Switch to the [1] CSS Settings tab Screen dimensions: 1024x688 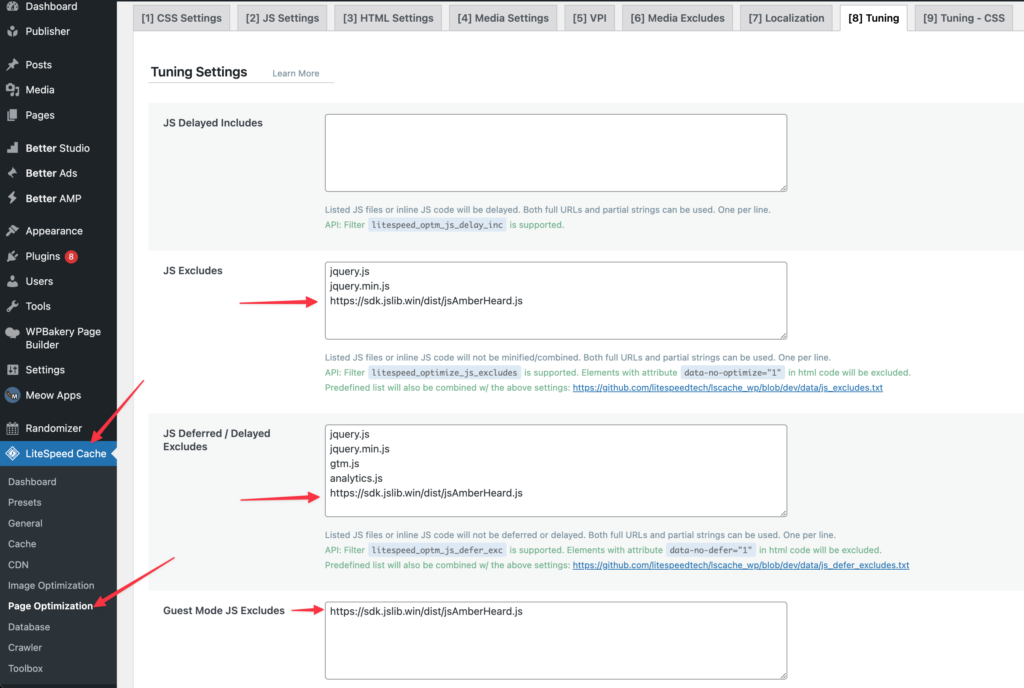coord(182,18)
